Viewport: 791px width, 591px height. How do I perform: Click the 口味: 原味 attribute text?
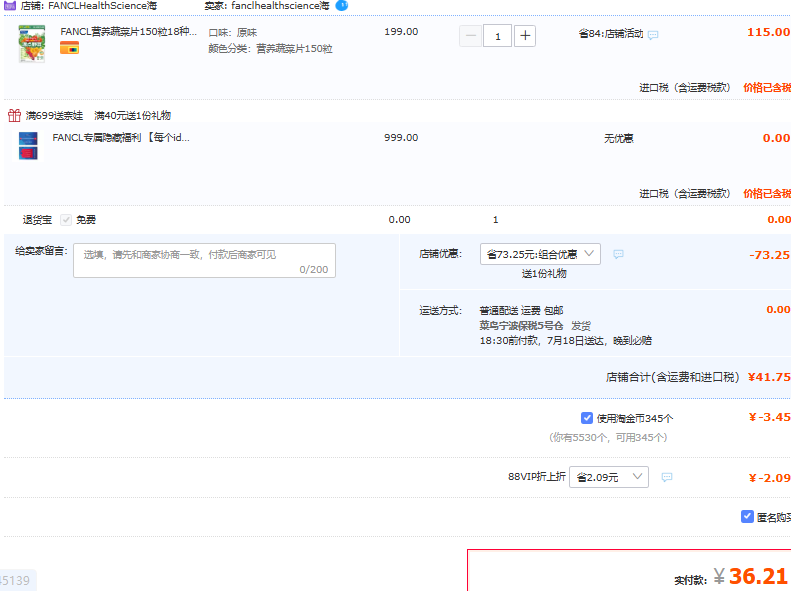tap(233, 33)
